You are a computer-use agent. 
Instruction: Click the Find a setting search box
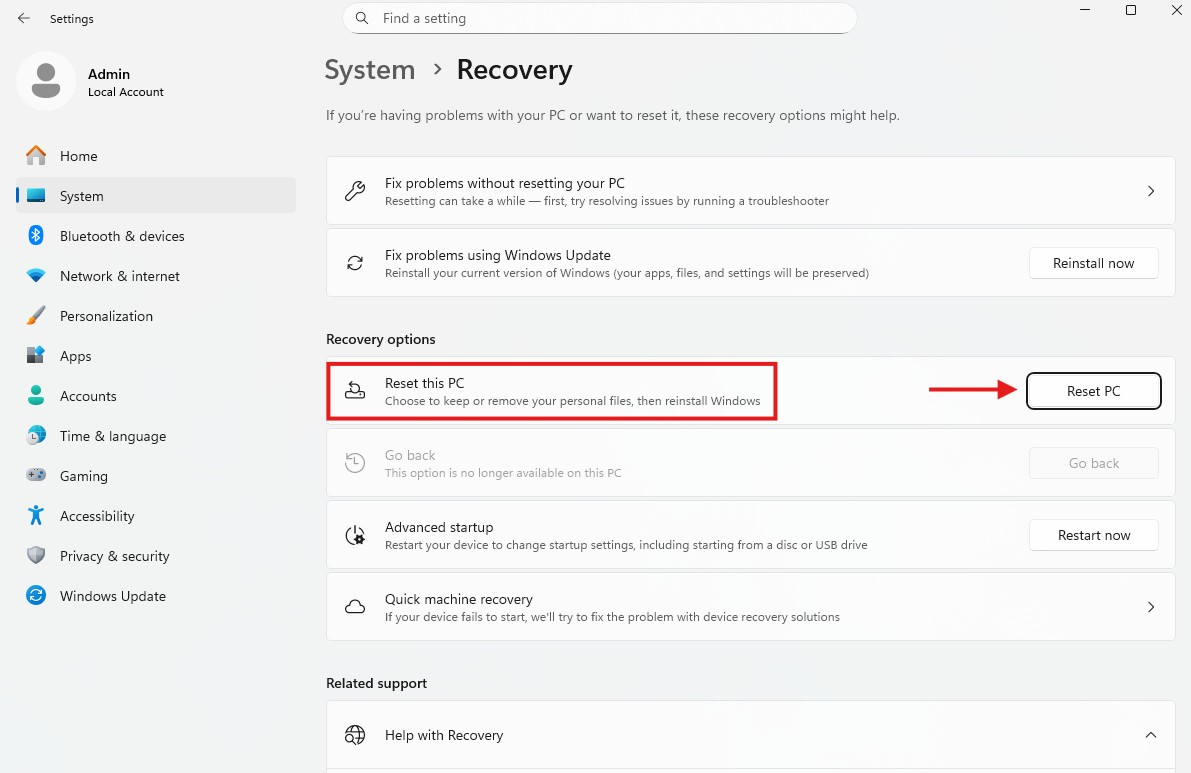click(600, 18)
